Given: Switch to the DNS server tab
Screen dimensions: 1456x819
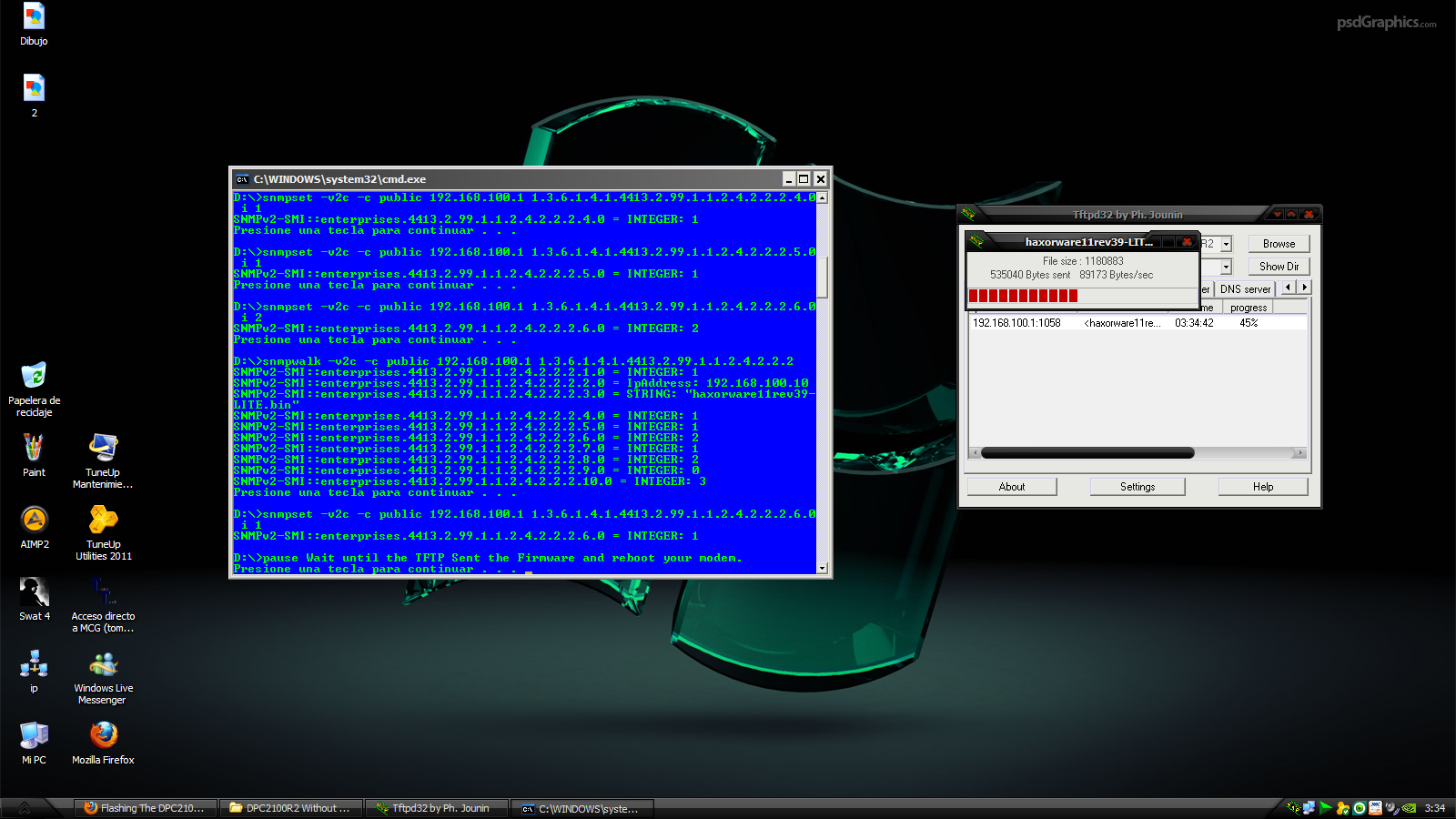Looking at the screenshot, I should coord(1245,288).
